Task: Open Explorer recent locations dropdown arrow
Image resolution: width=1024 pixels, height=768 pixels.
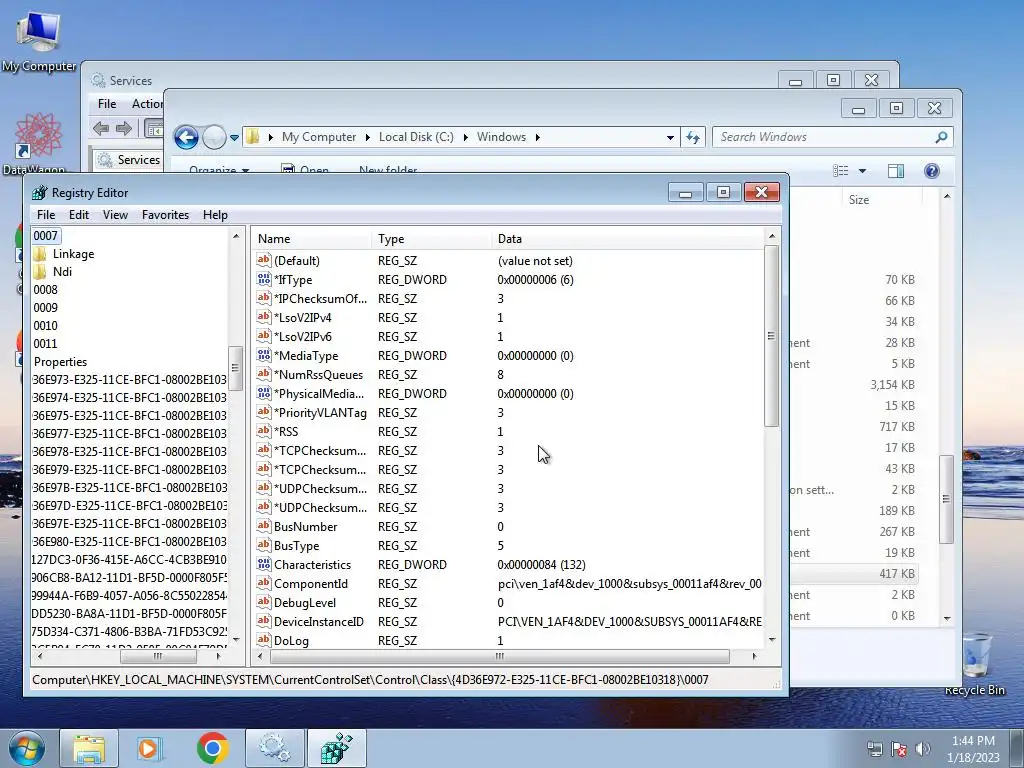Action: click(x=234, y=138)
